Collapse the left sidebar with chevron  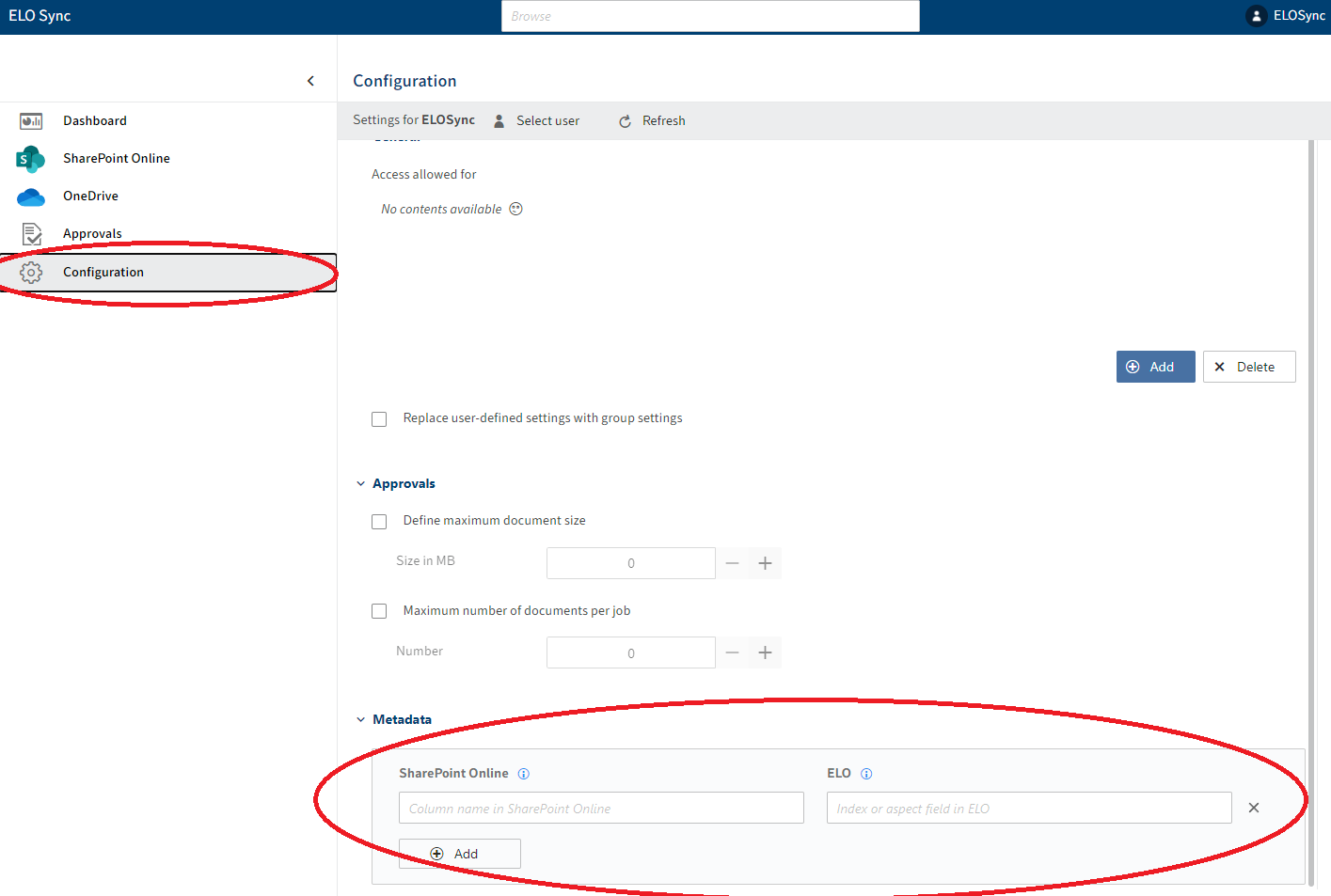(x=310, y=81)
